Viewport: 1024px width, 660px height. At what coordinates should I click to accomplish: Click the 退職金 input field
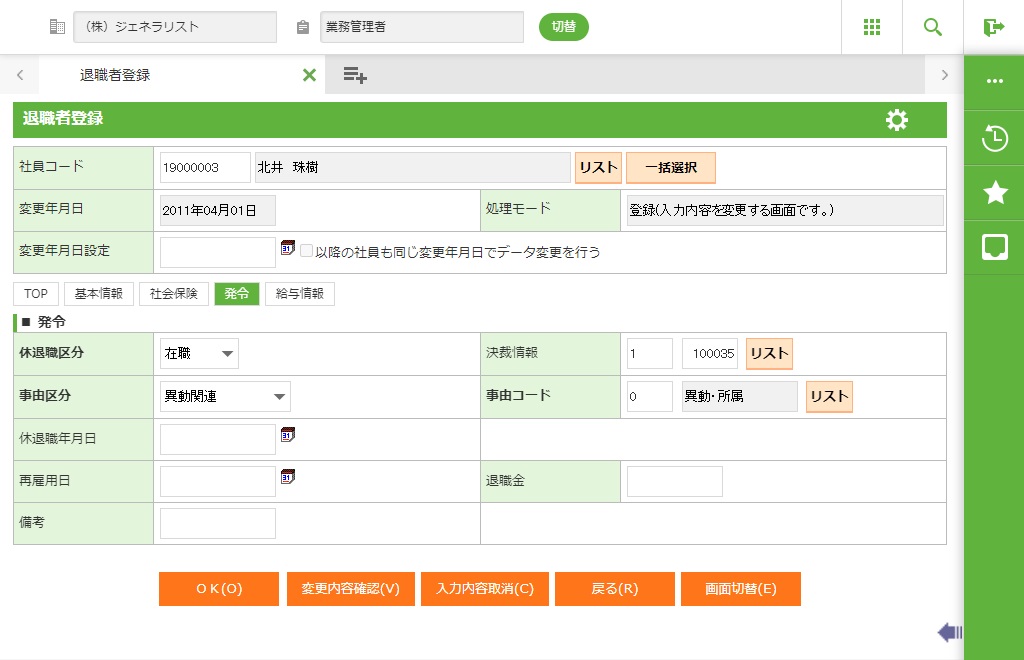coord(674,481)
